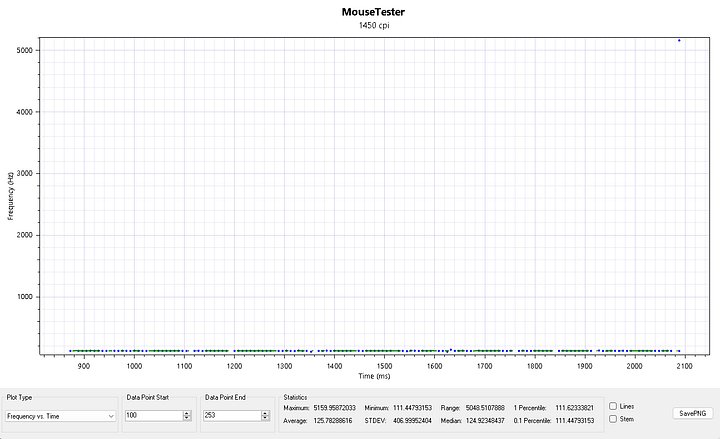Click the Statistics group label

pos(295,397)
